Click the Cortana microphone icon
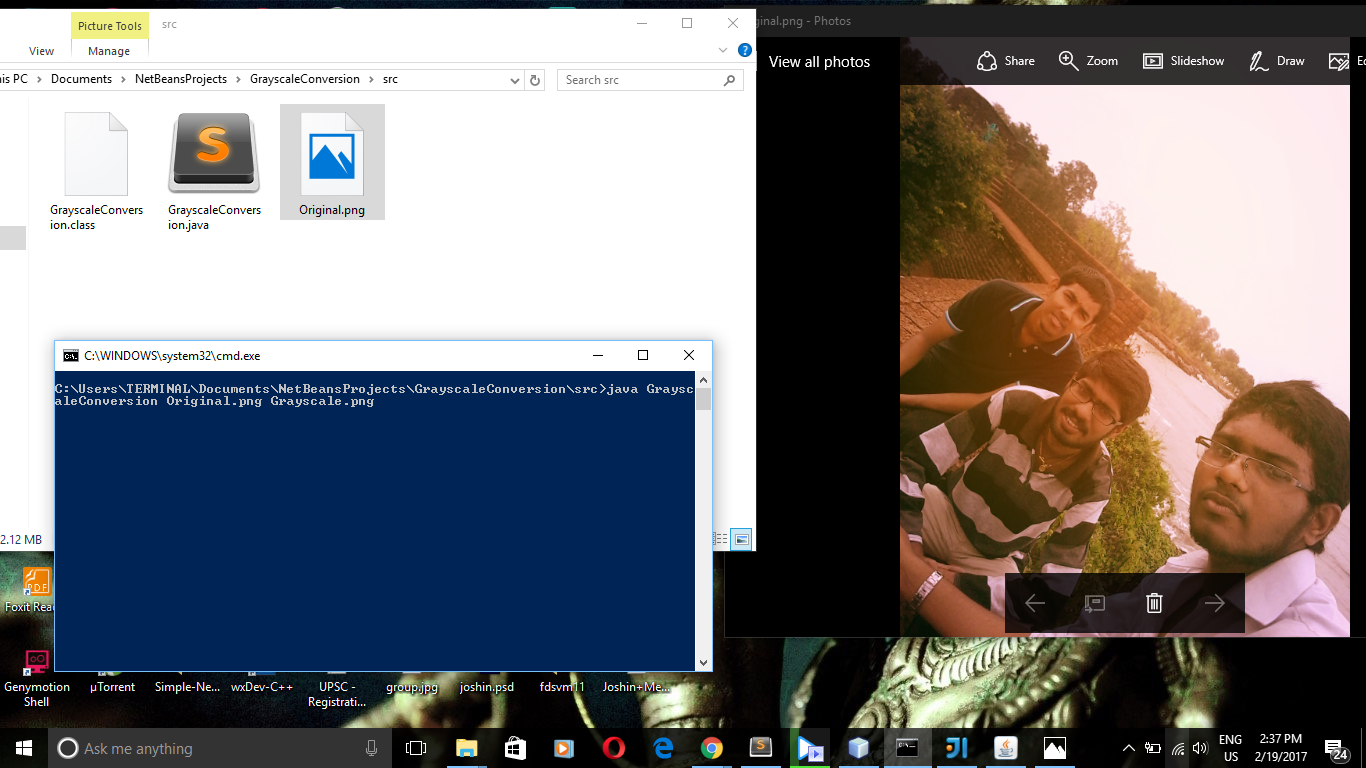The width and height of the screenshot is (1366, 768). 372,748
